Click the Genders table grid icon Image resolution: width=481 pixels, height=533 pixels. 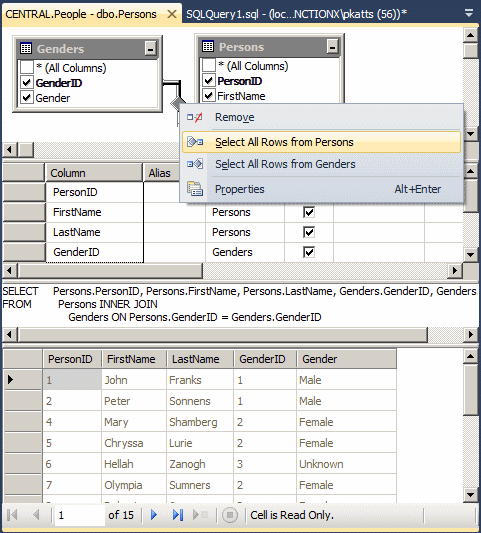point(26,48)
